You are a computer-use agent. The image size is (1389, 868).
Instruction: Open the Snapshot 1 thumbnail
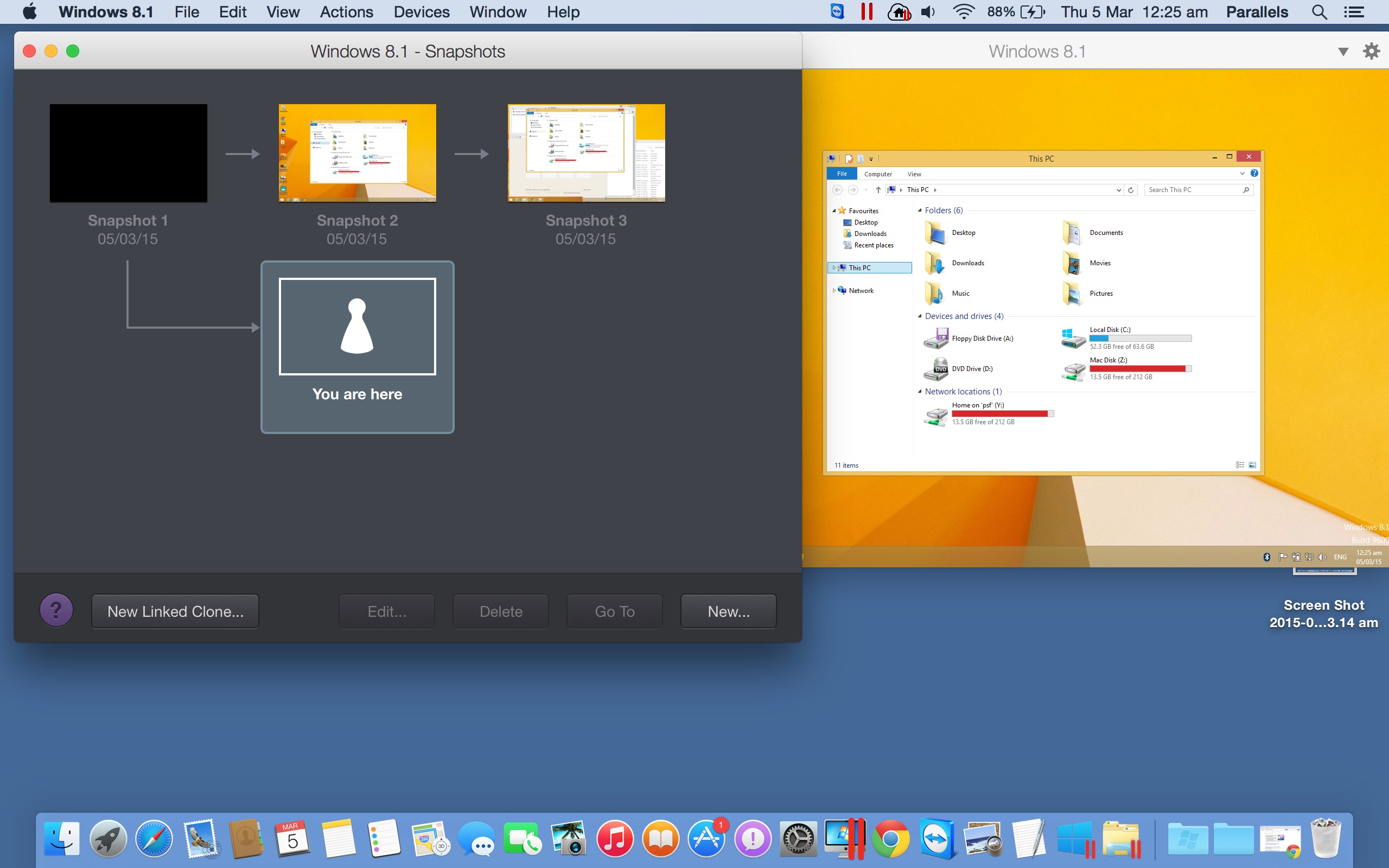[128, 152]
